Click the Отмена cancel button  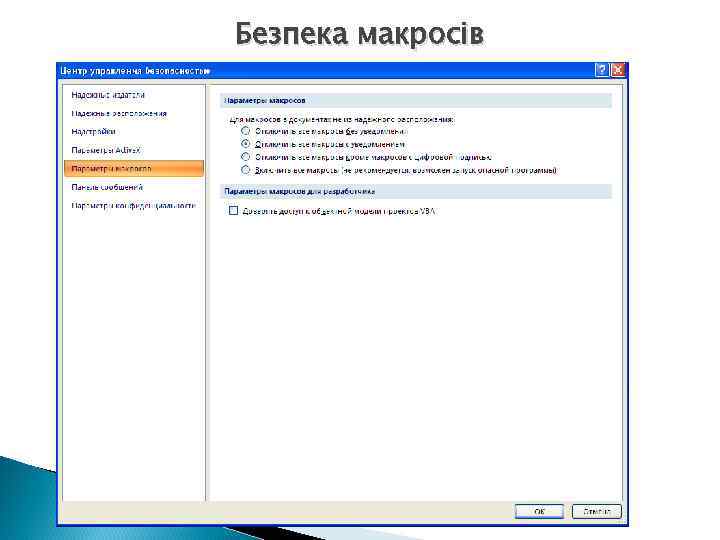coord(596,511)
